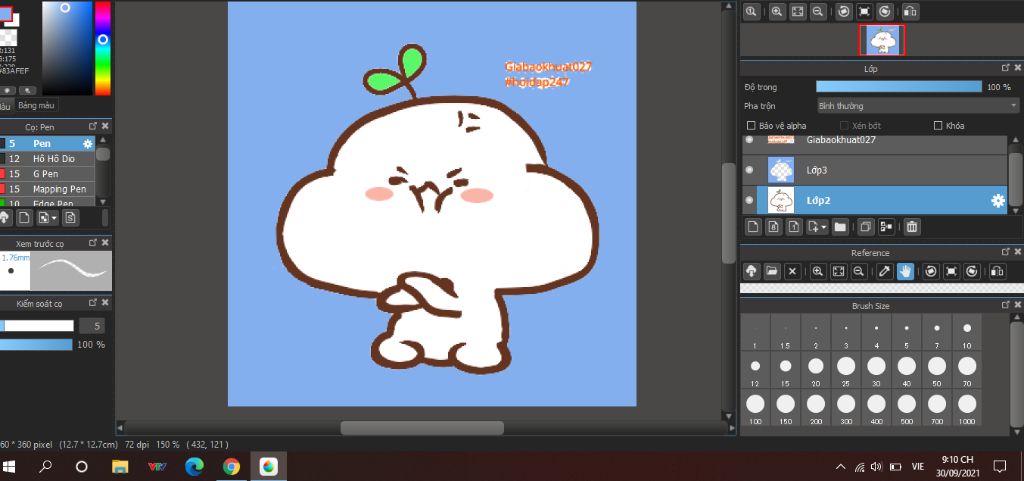Open the add-layer type dropdown arrow

point(824,226)
